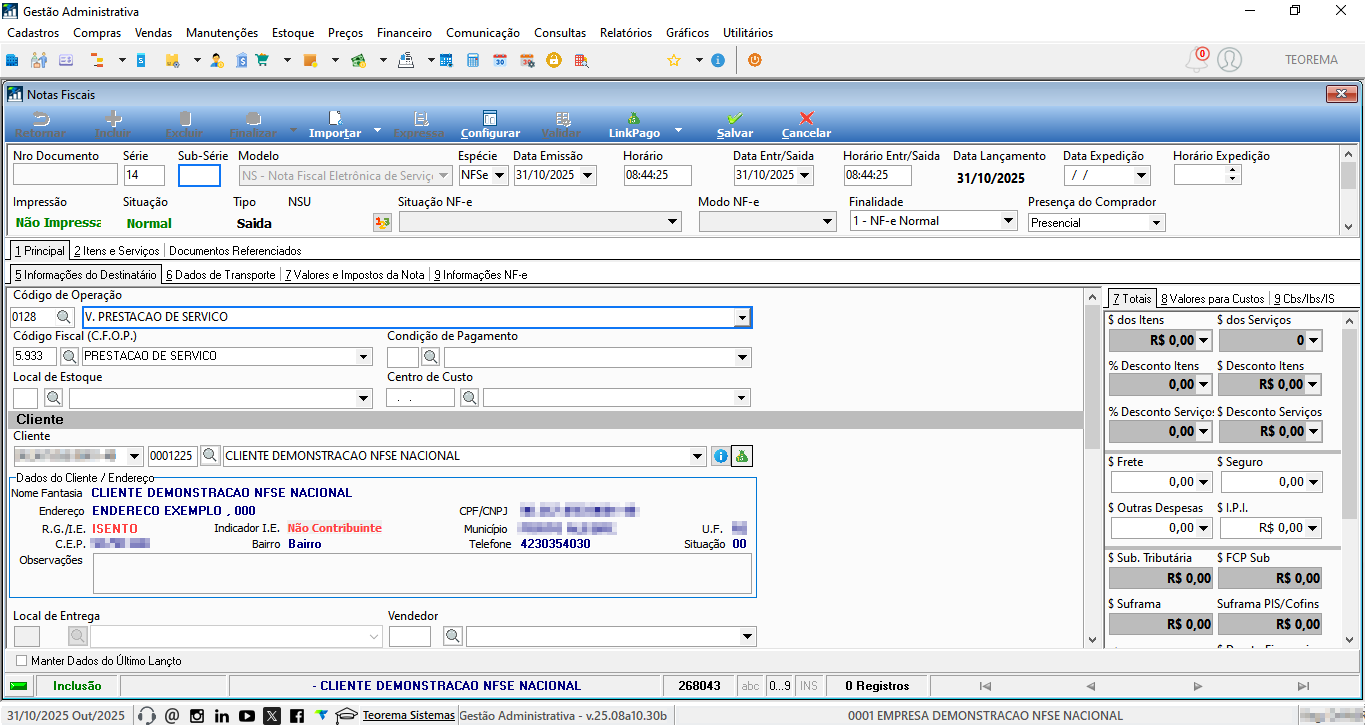Expand the Finalidade NF-e Normal dropdown
This screenshot has height=725, width=1365.
click(1008, 221)
